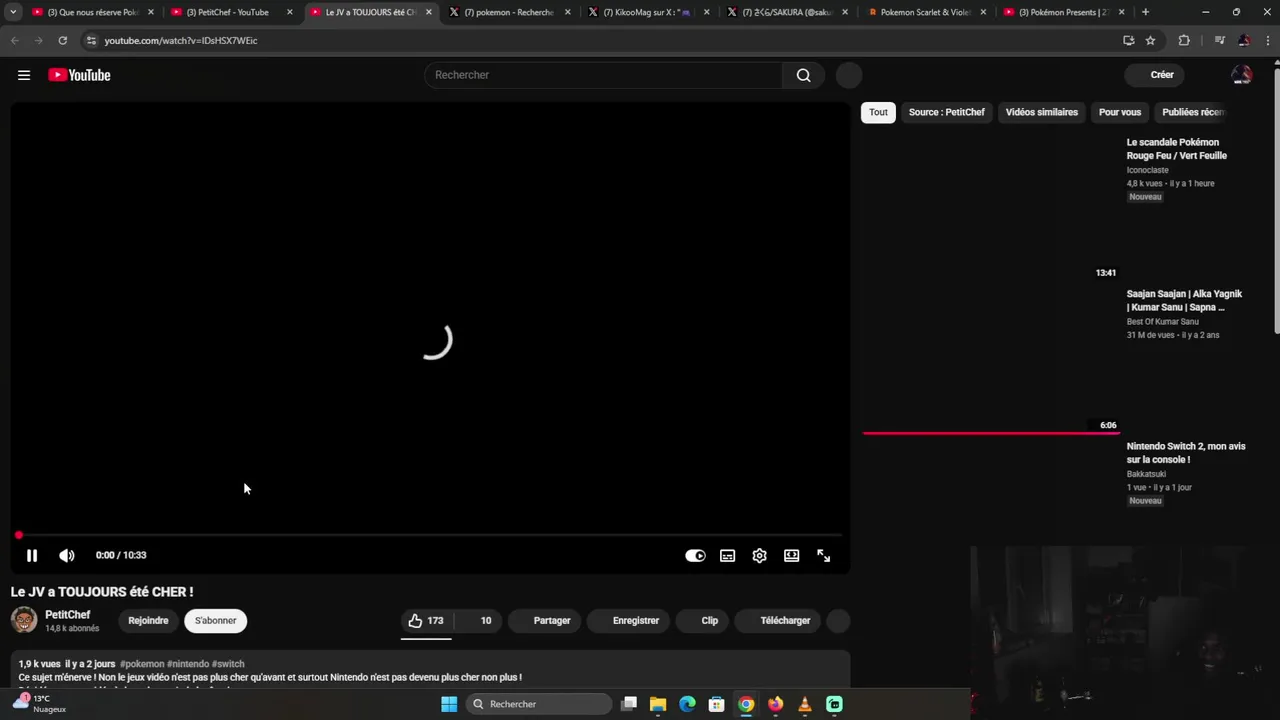Viewport: 1280px width, 720px height.
Task: Click the taskbar Rechercher search box
Action: pyautogui.click(x=539, y=704)
